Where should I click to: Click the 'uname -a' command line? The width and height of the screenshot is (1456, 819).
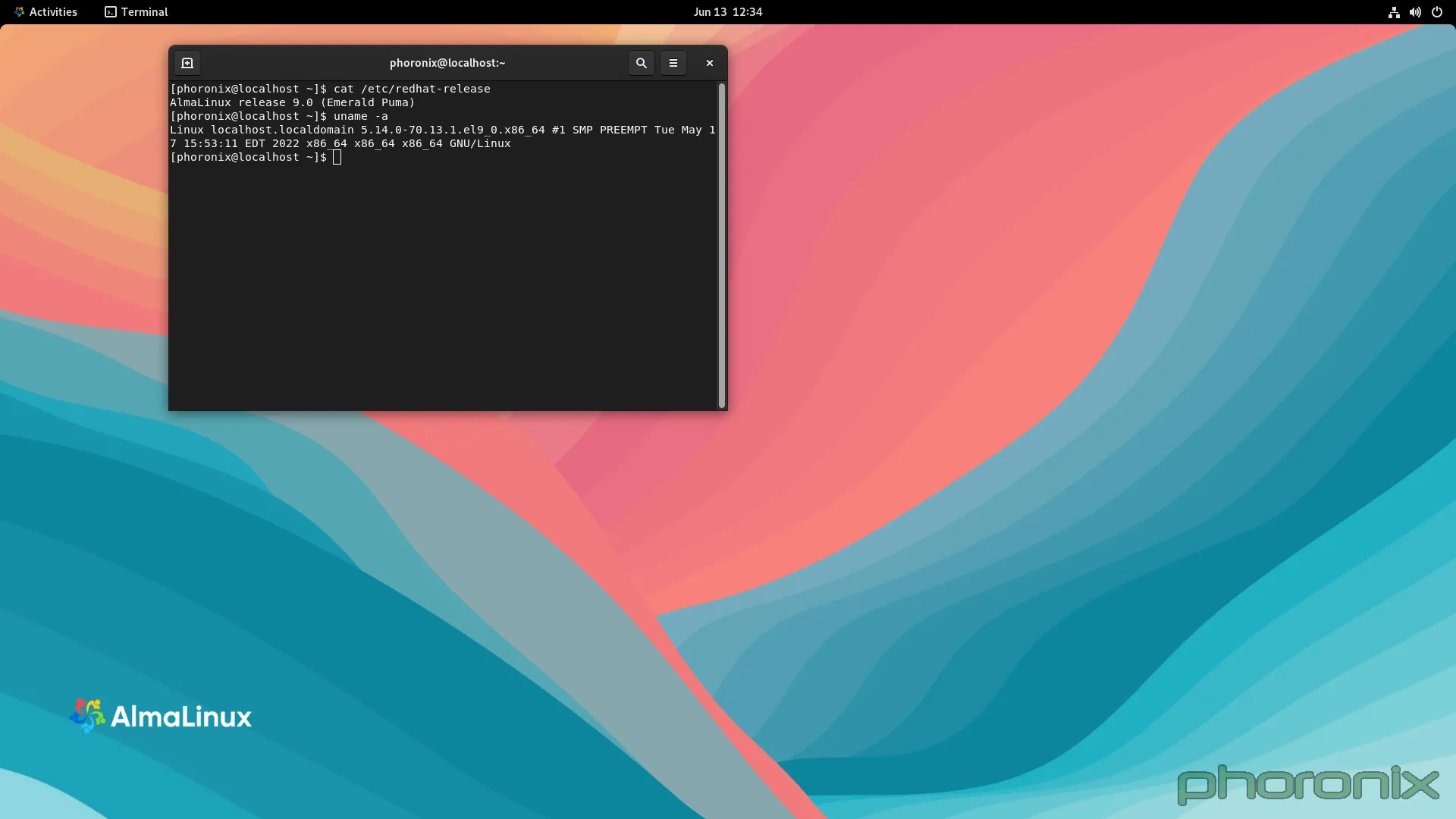(279, 116)
